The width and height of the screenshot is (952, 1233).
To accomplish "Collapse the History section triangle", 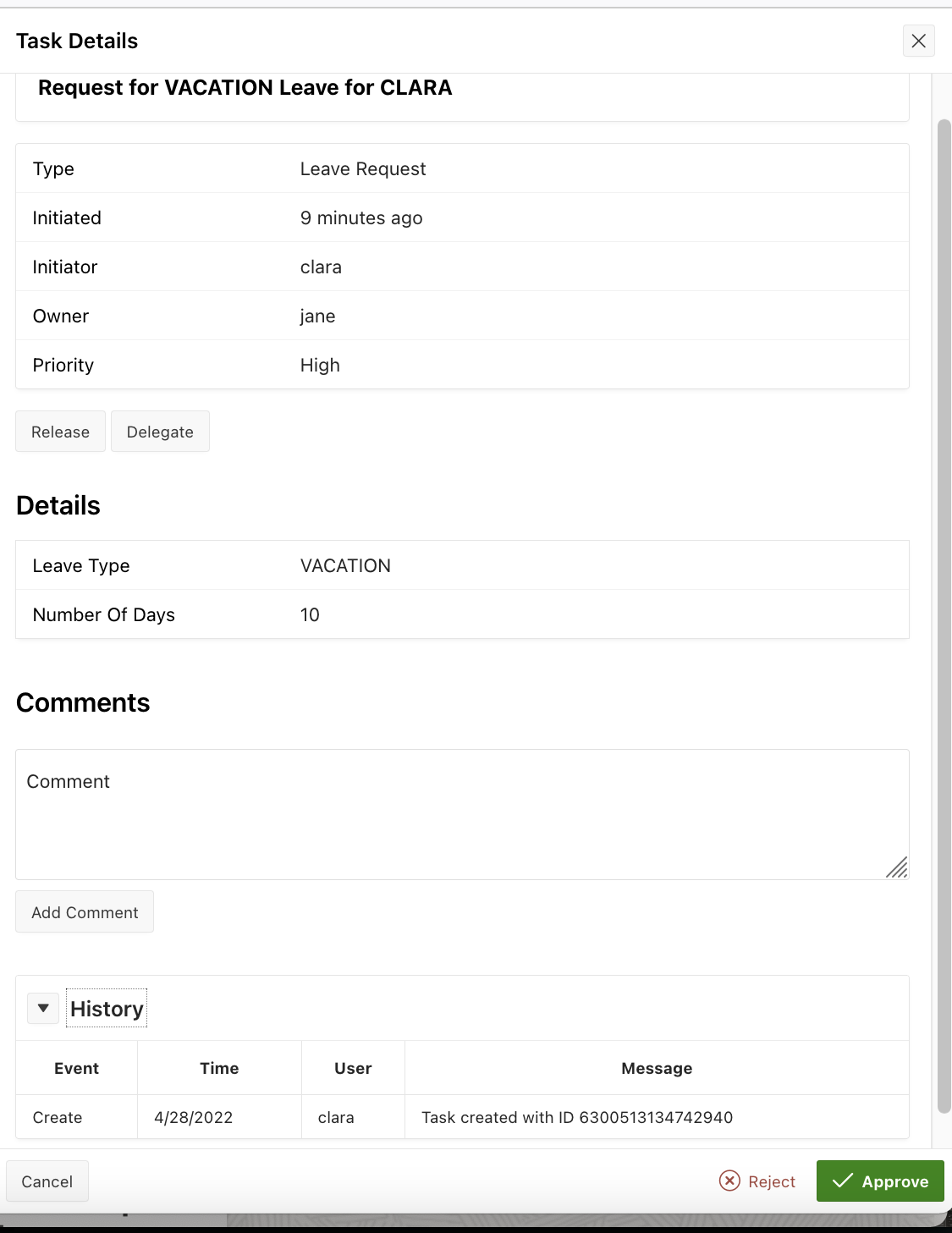I will (x=43, y=1008).
